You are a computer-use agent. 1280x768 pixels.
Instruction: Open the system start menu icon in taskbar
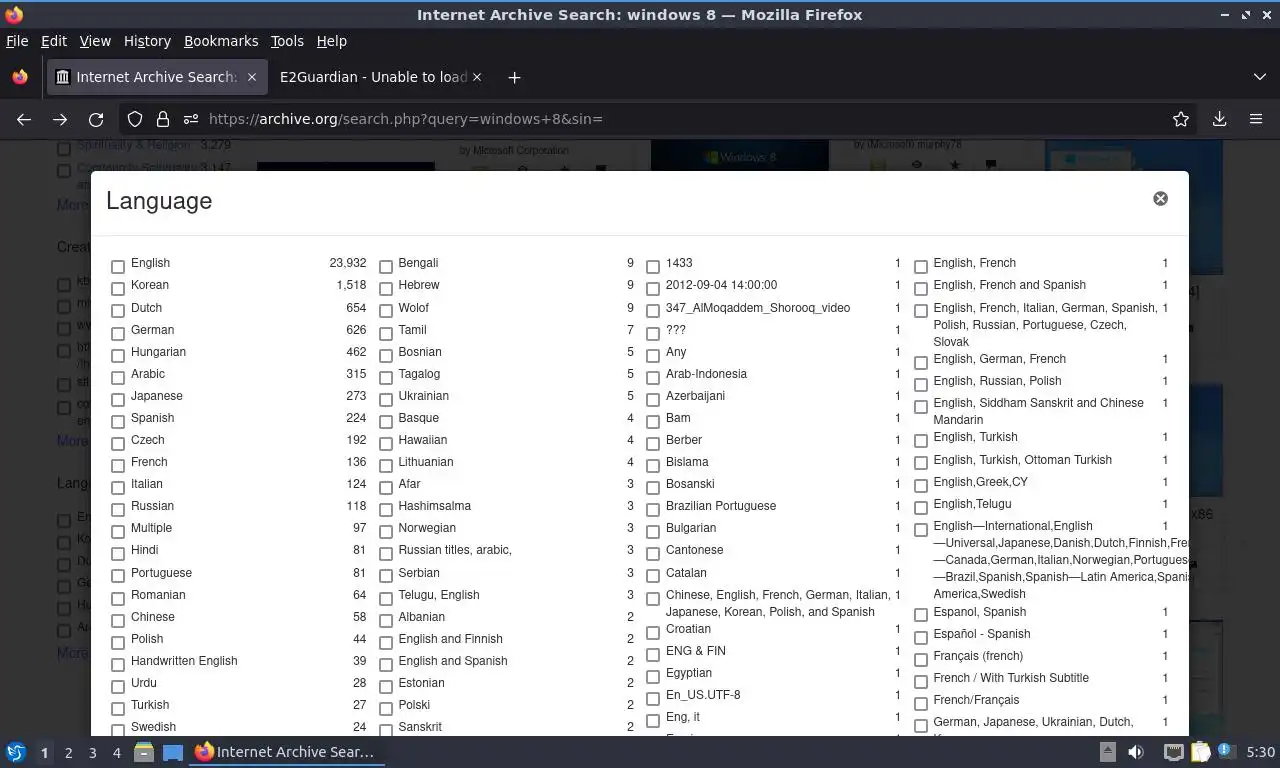click(16, 752)
